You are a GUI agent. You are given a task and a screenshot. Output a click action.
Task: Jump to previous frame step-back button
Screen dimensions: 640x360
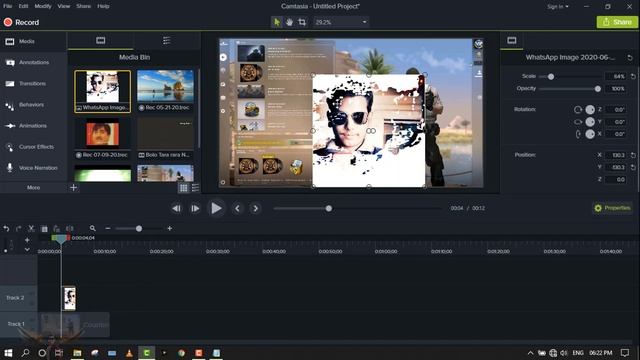(x=176, y=208)
